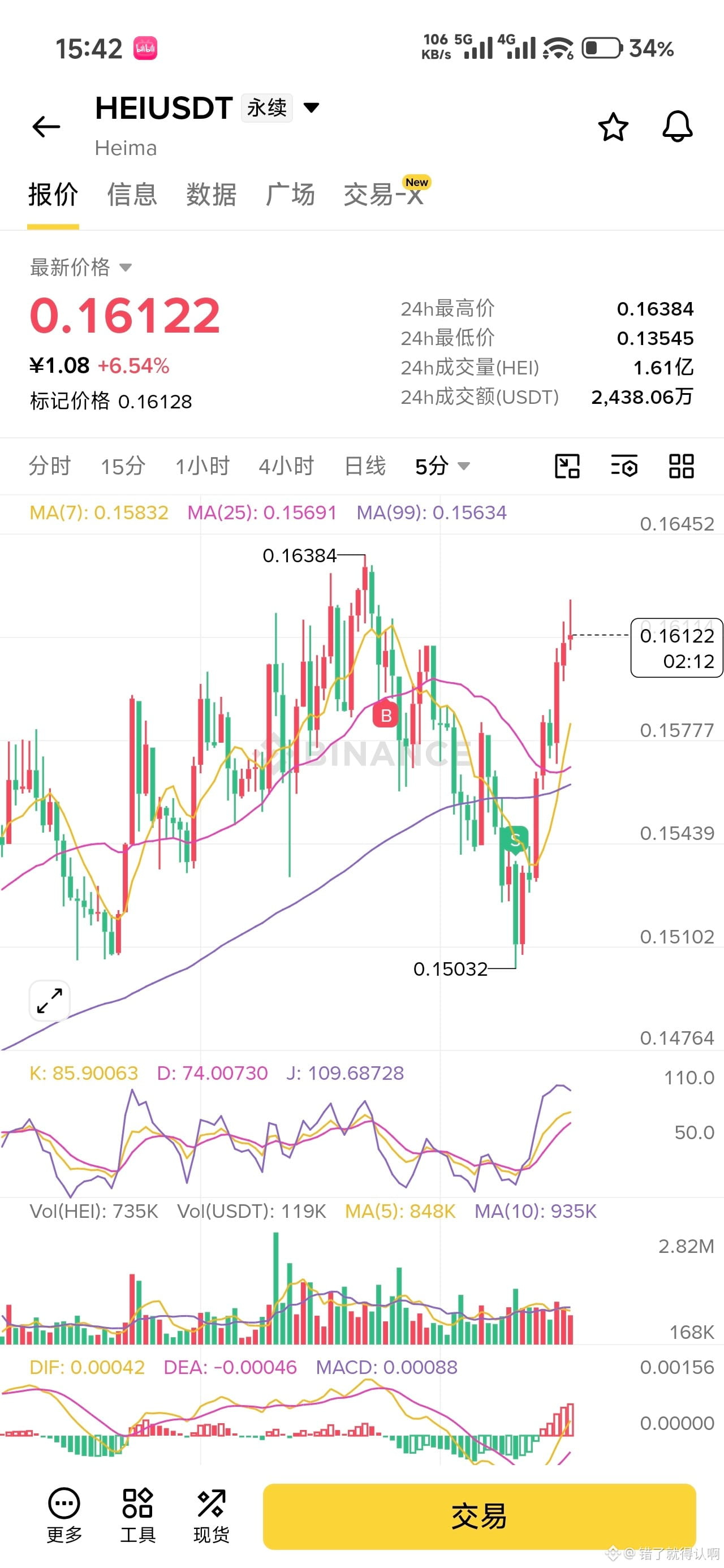Tap MA(99) indicator value
The height and width of the screenshot is (1568, 724).
[431, 512]
